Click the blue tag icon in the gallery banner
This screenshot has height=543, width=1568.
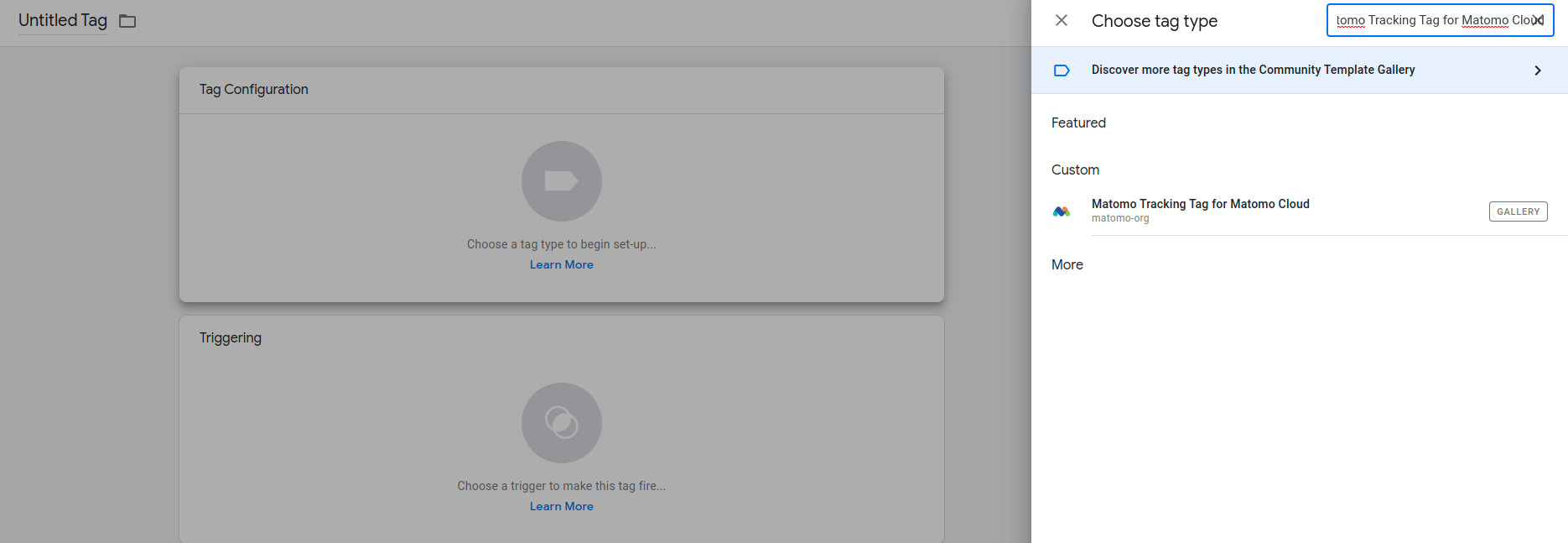pyautogui.click(x=1062, y=70)
